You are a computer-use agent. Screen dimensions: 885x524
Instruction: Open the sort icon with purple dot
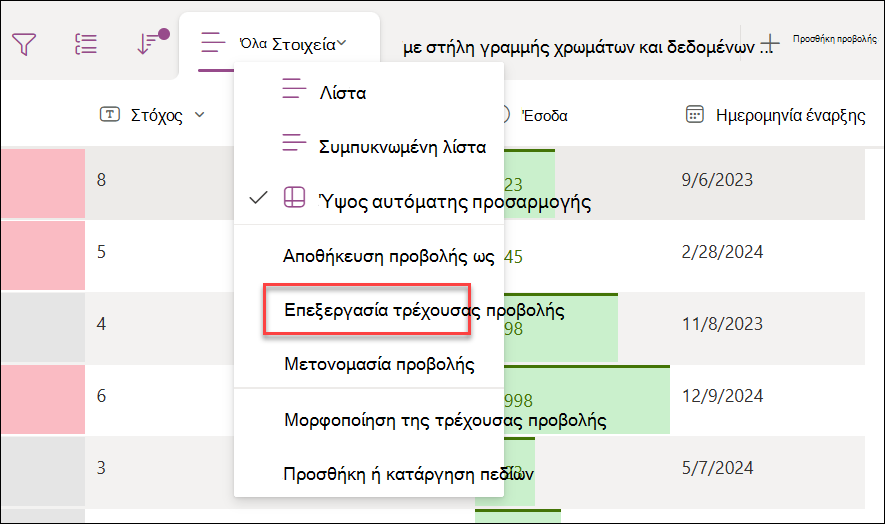point(152,42)
